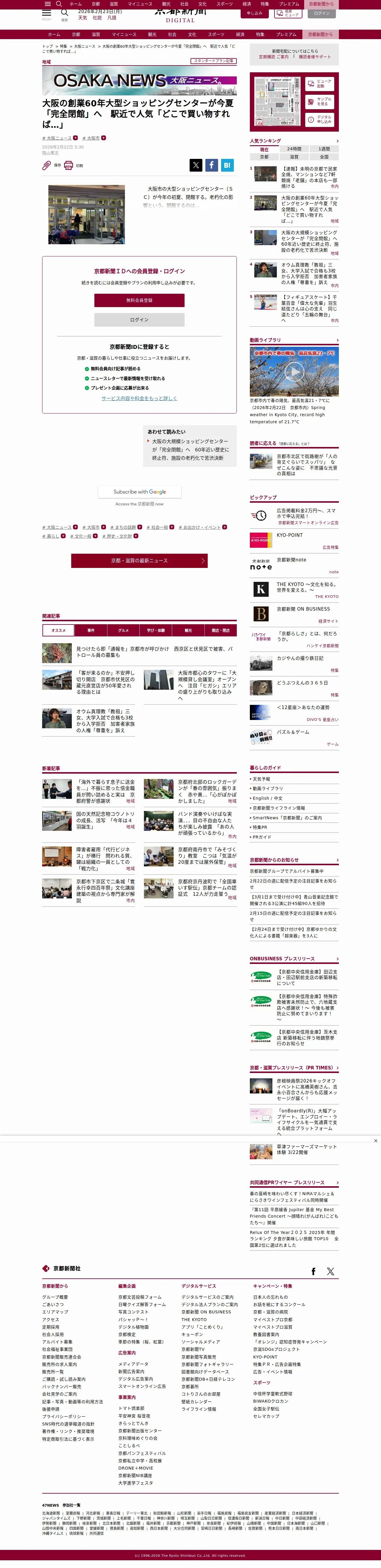Screen dimensions: 381x1568
Task: Share the article on Facebook
Action: tap(212, 165)
